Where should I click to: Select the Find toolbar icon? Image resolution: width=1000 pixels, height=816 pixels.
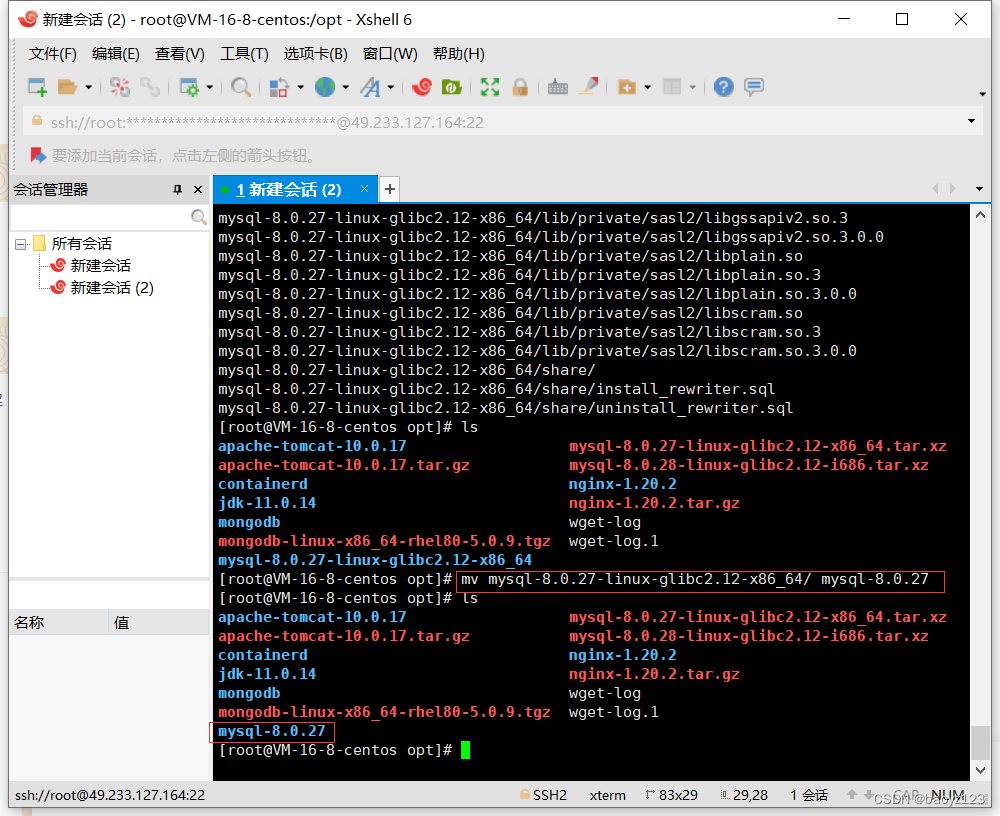[241, 87]
